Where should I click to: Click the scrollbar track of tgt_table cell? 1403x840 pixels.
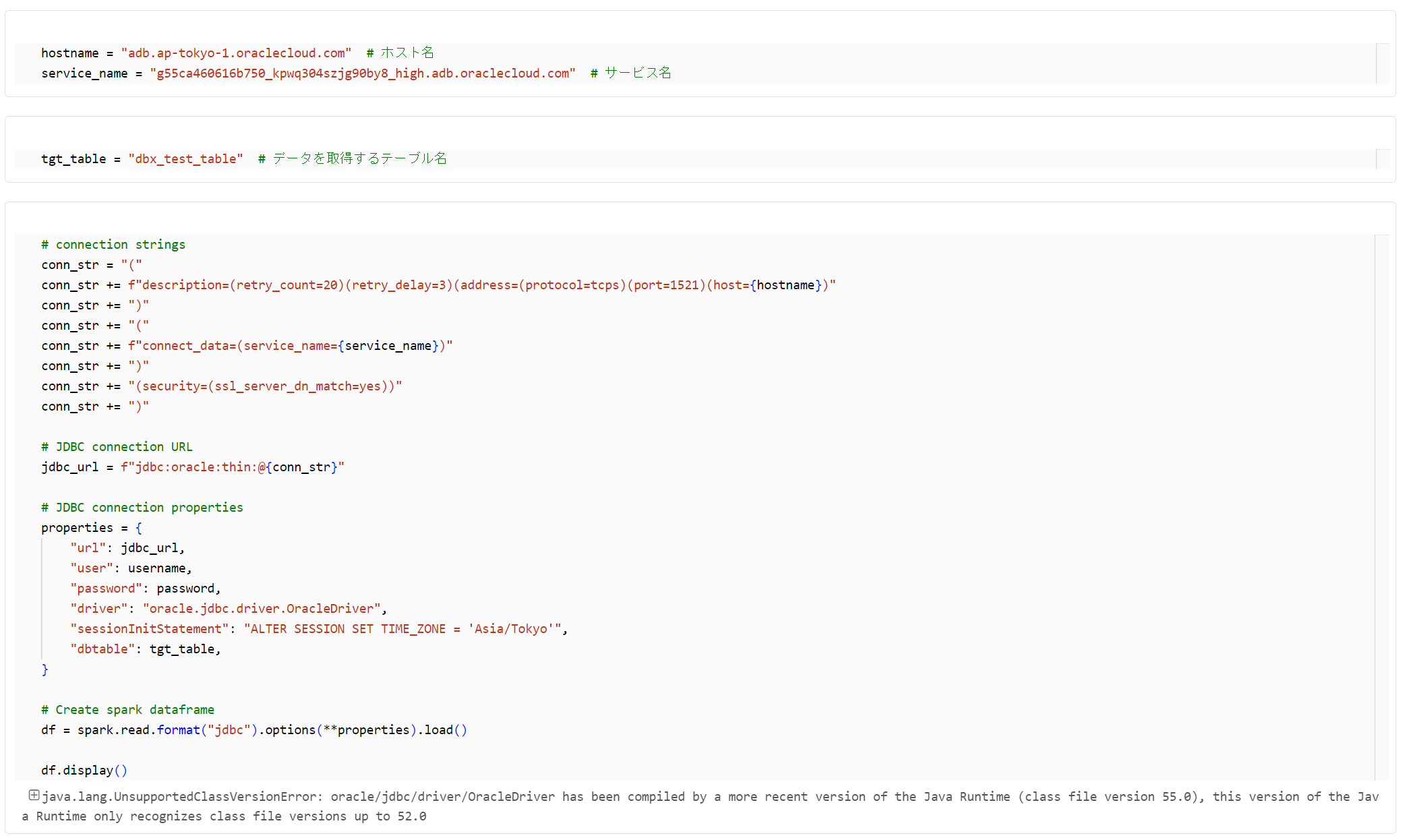1383,159
